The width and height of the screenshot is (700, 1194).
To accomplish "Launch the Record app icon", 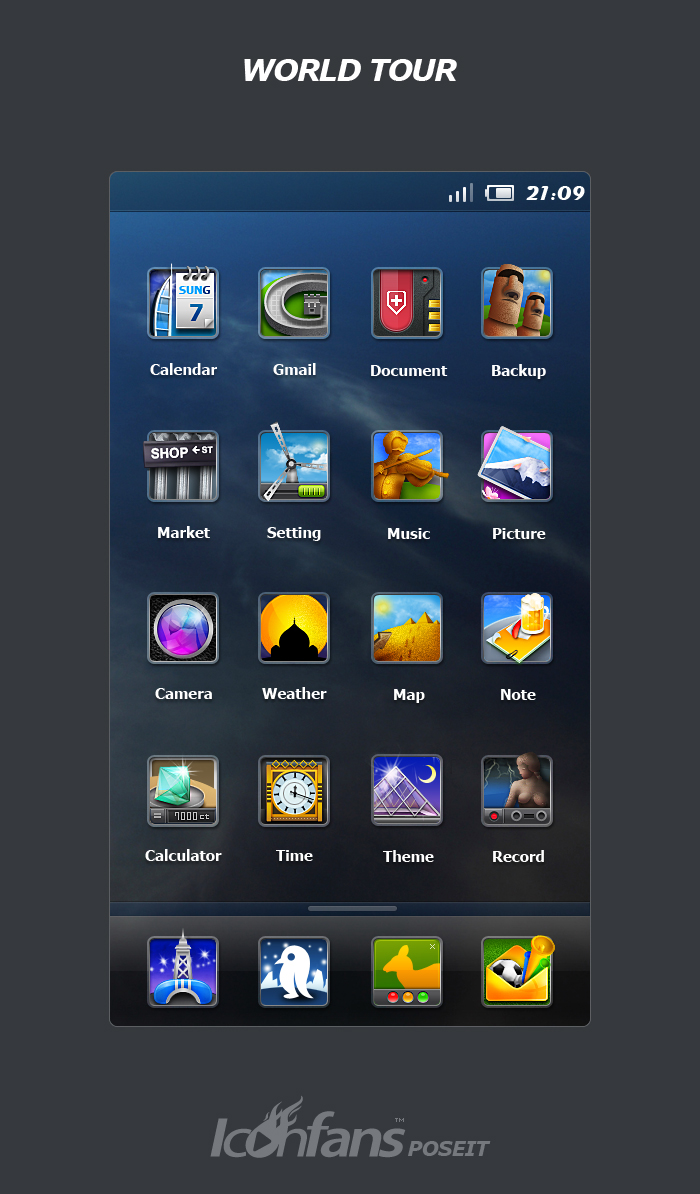I will click(517, 790).
